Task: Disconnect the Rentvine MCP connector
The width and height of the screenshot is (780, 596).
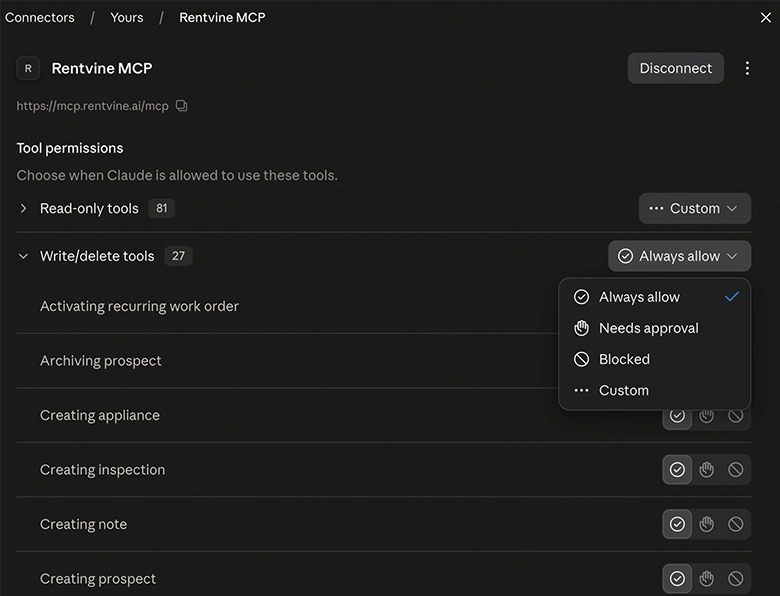Action: pyautogui.click(x=676, y=68)
